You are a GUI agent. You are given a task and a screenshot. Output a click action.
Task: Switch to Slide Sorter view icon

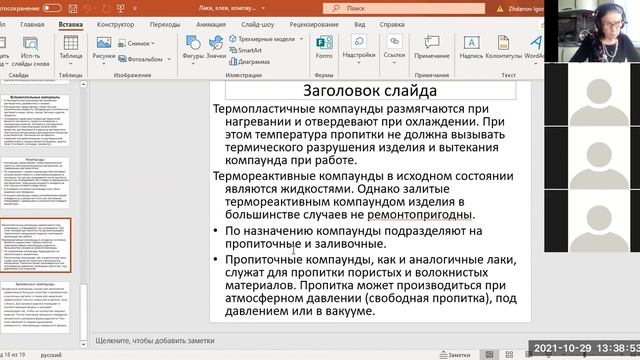tap(509, 355)
